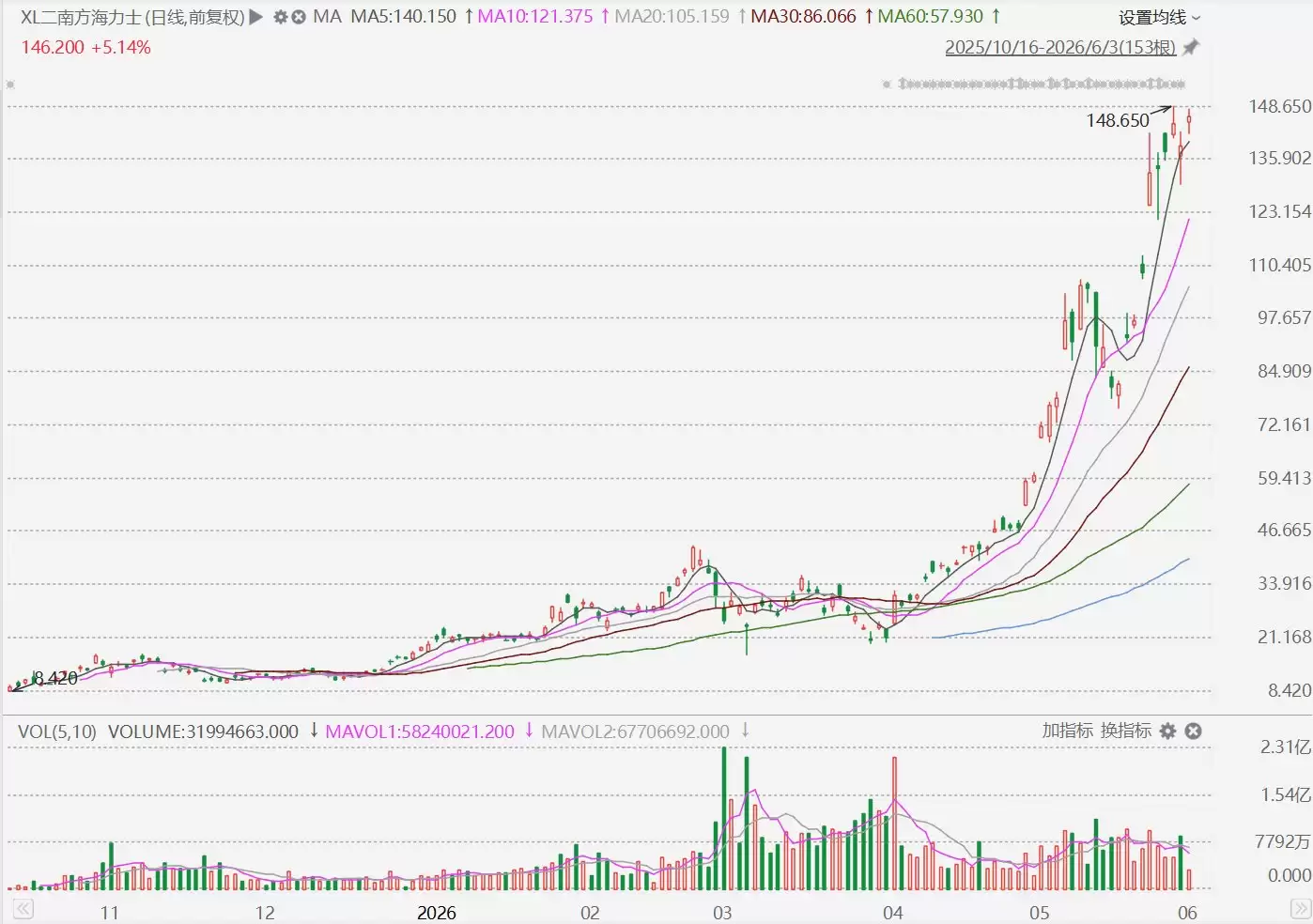Image resolution: width=1313 pixels, height=924 pixels.
Task: Select the MA30:86.066 value
Action: pos(804,17)
